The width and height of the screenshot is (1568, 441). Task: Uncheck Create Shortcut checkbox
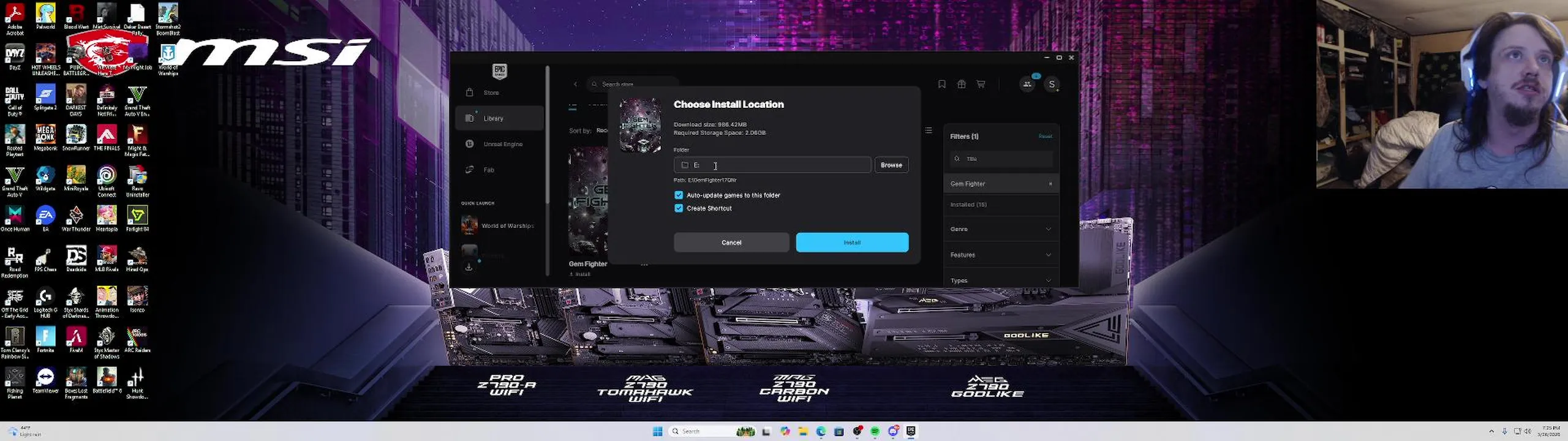point(679,208)
